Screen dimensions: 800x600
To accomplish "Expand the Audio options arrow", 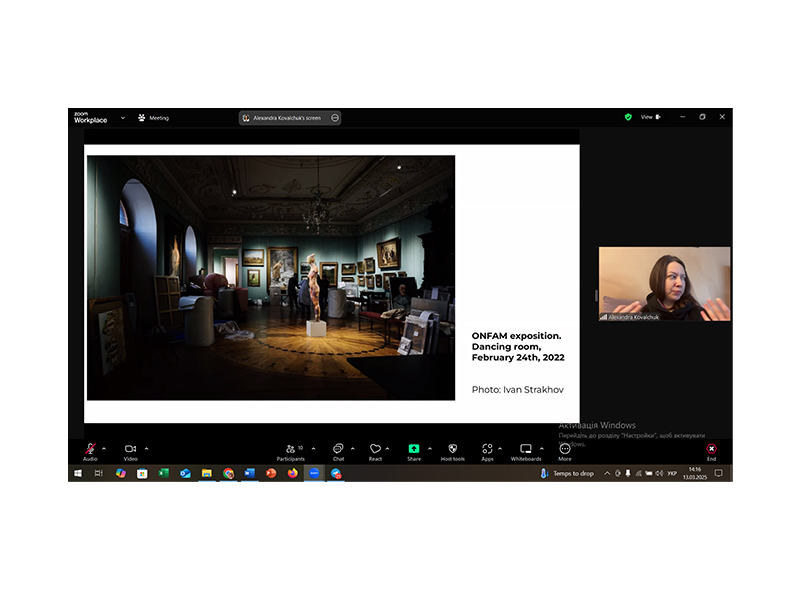I will (104, 448).
